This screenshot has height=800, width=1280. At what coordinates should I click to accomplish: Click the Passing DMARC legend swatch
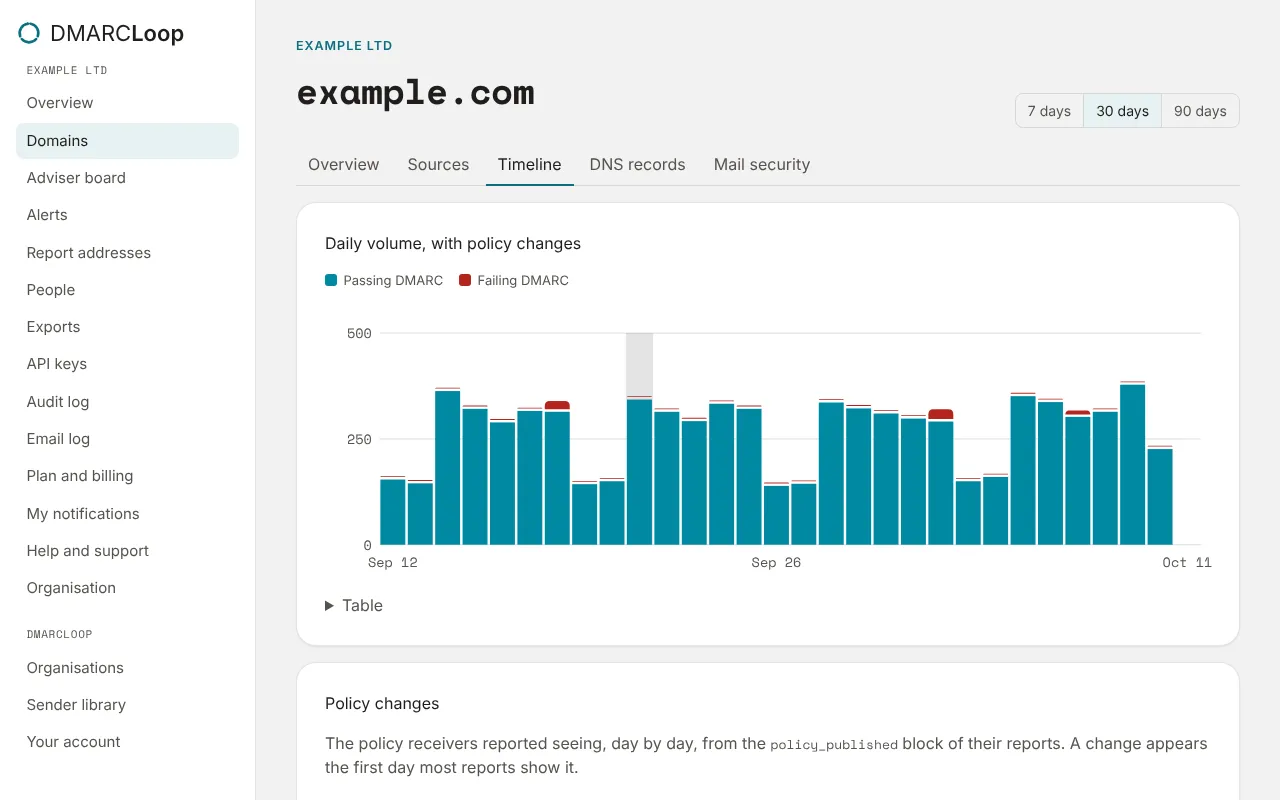click(x=331, y=281)
